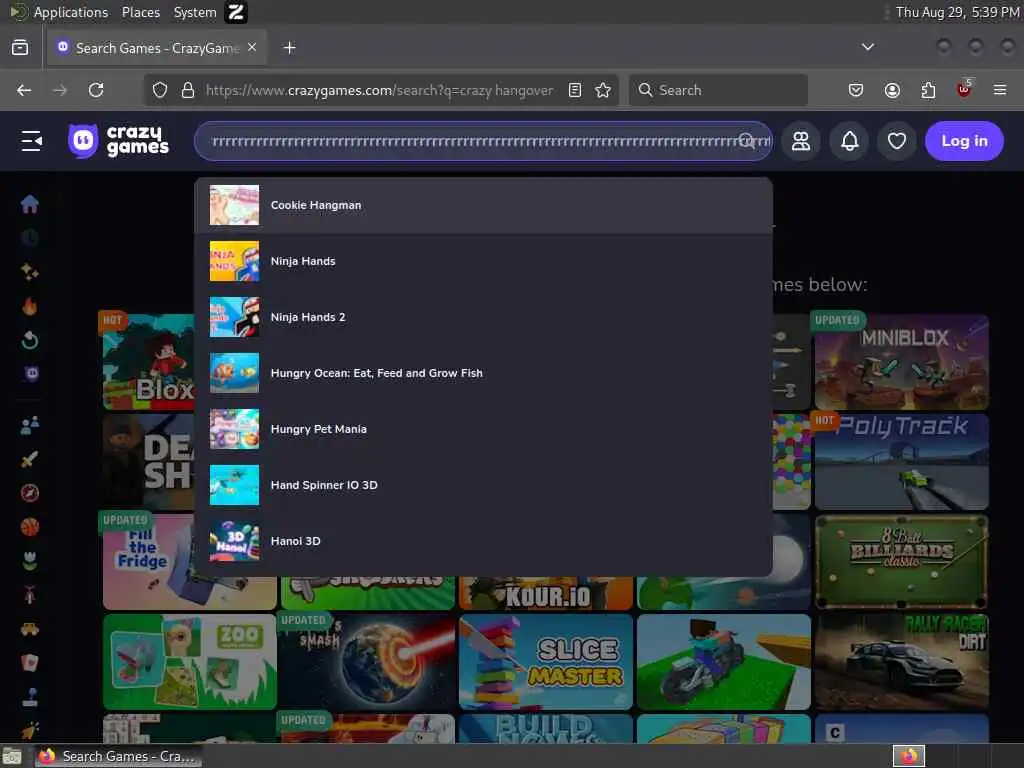Select Ninja Hands suggestion
This screenshot has width=1024, height=768.
(x=483, y=261)
